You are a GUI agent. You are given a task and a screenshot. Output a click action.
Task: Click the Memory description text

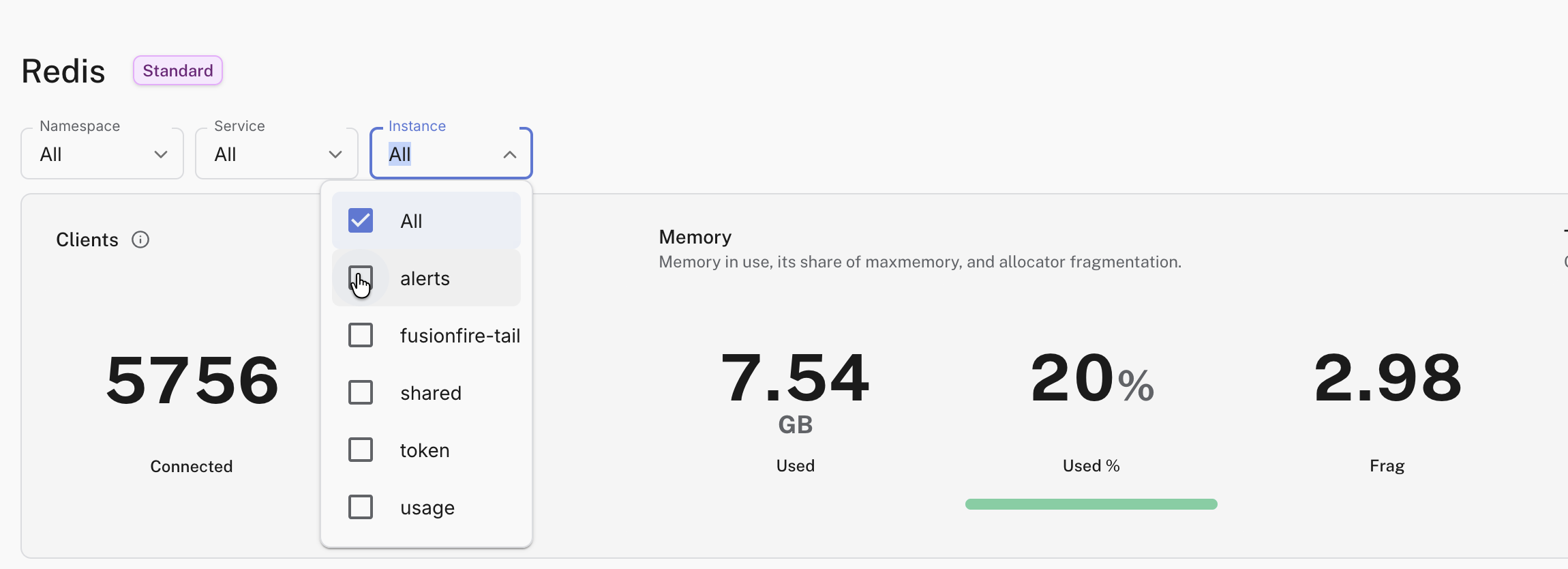920,262
